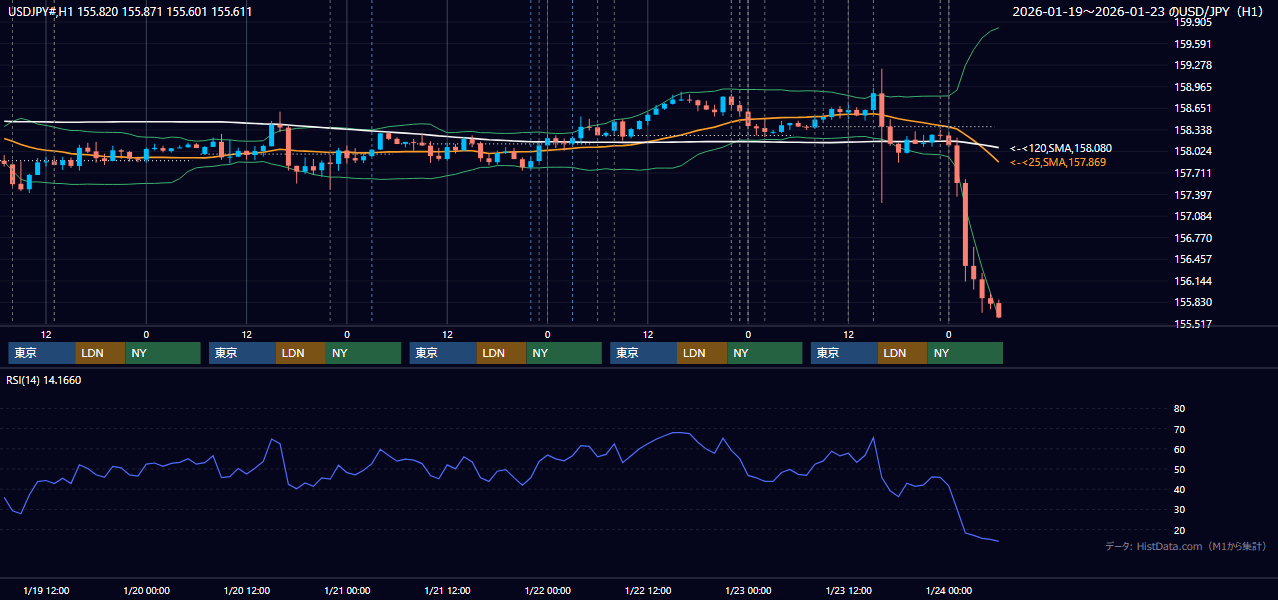
Task: Click price axis label 156.457
Action: coord(1193,259)
